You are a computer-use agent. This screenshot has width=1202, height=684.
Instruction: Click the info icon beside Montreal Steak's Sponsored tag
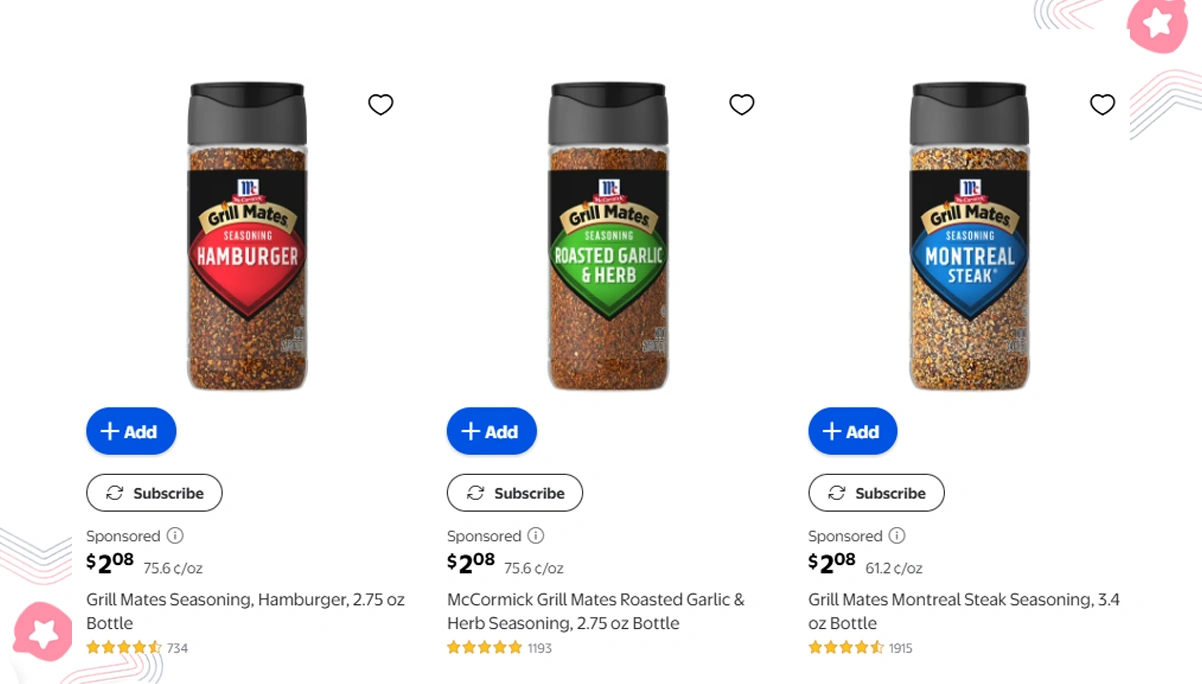896,536
